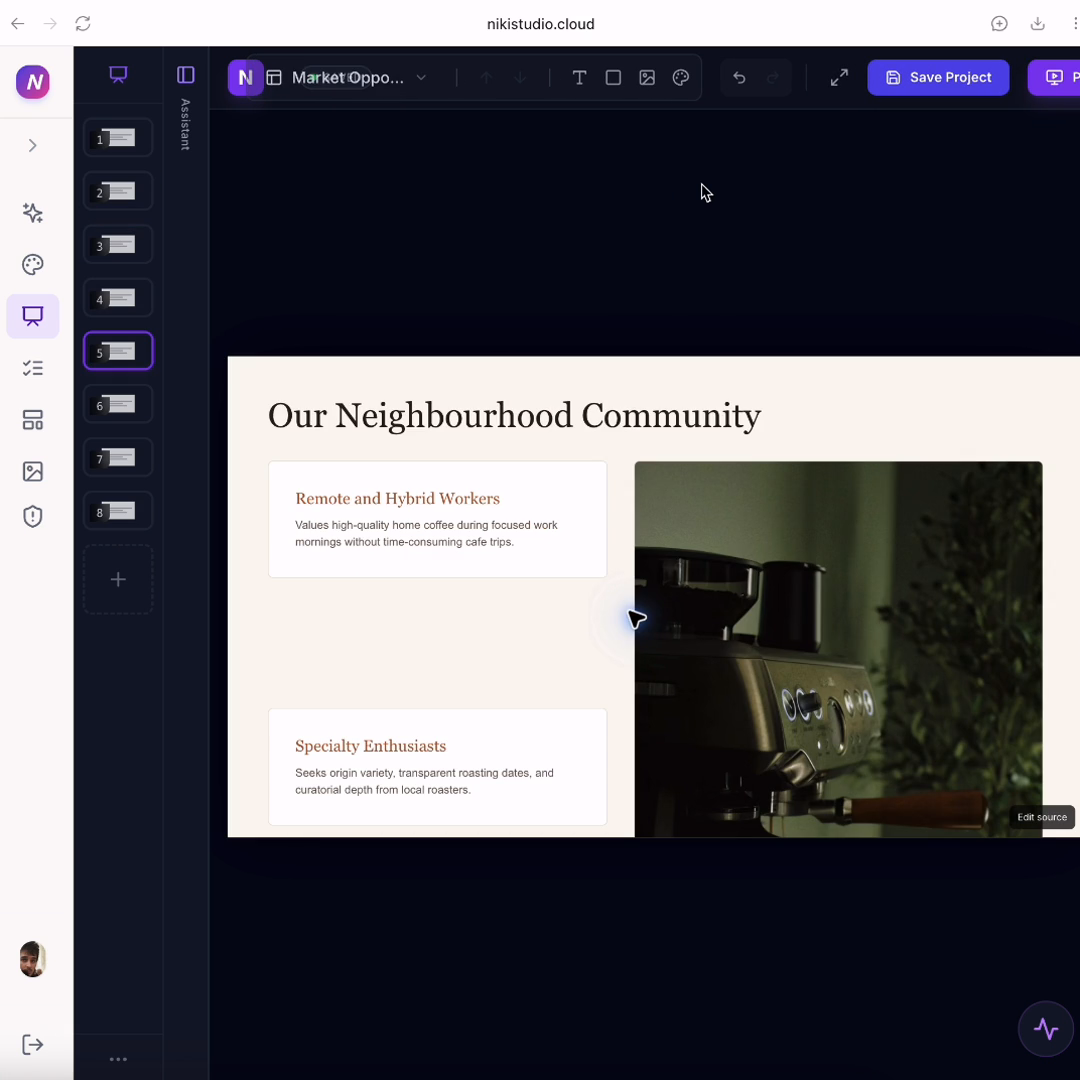
Task: Select slide 3 thumbnail
Action: coord(118,245)
